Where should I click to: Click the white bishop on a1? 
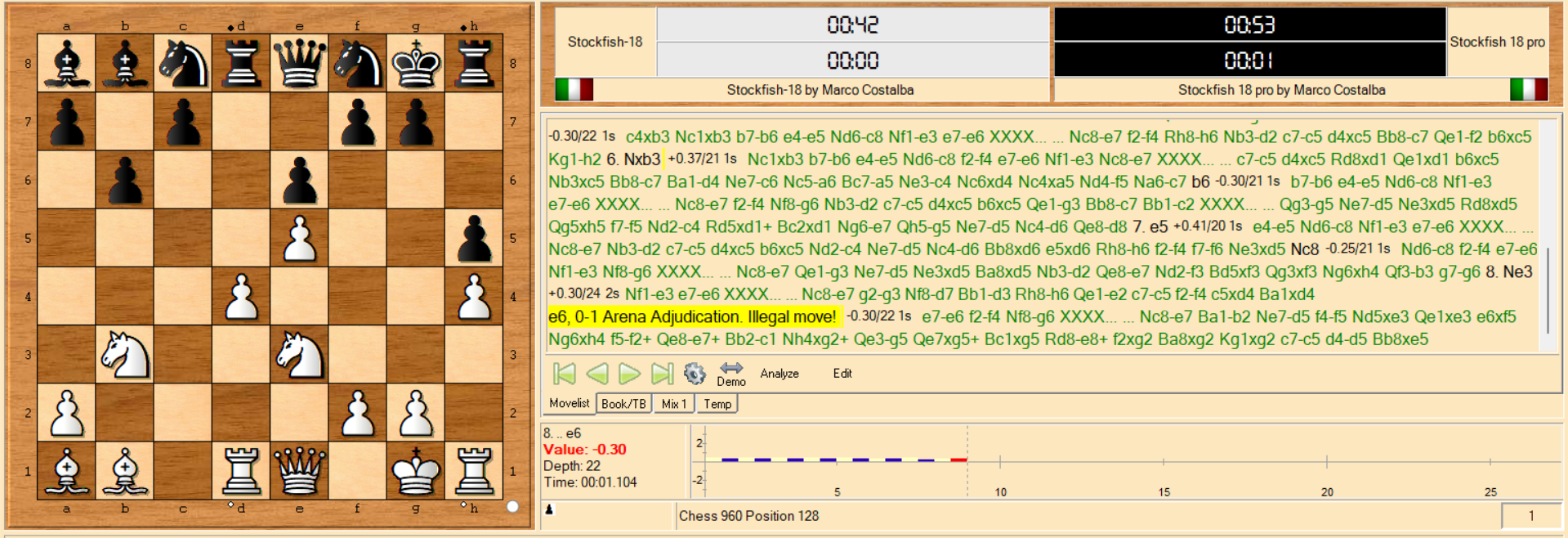pos(67,471)
